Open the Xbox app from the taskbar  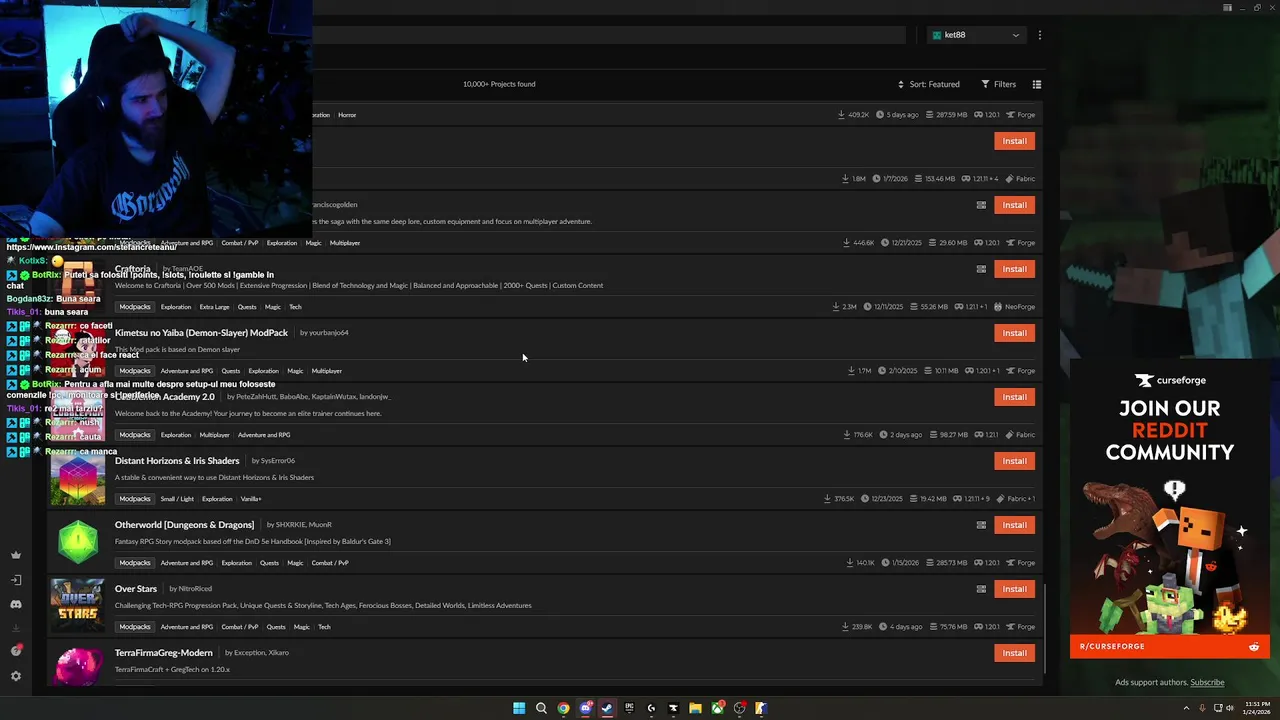(x=717, y=708)
